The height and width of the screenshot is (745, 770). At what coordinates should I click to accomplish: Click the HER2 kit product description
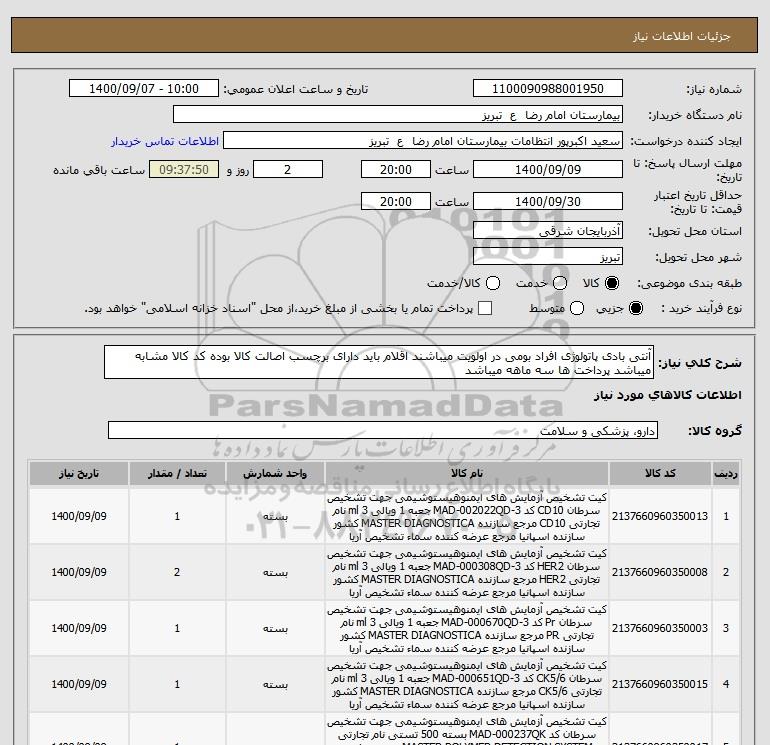(467, 573)
